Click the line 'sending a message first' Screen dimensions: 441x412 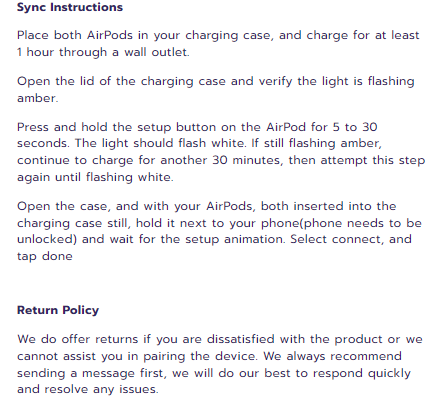tap(214, 373)
